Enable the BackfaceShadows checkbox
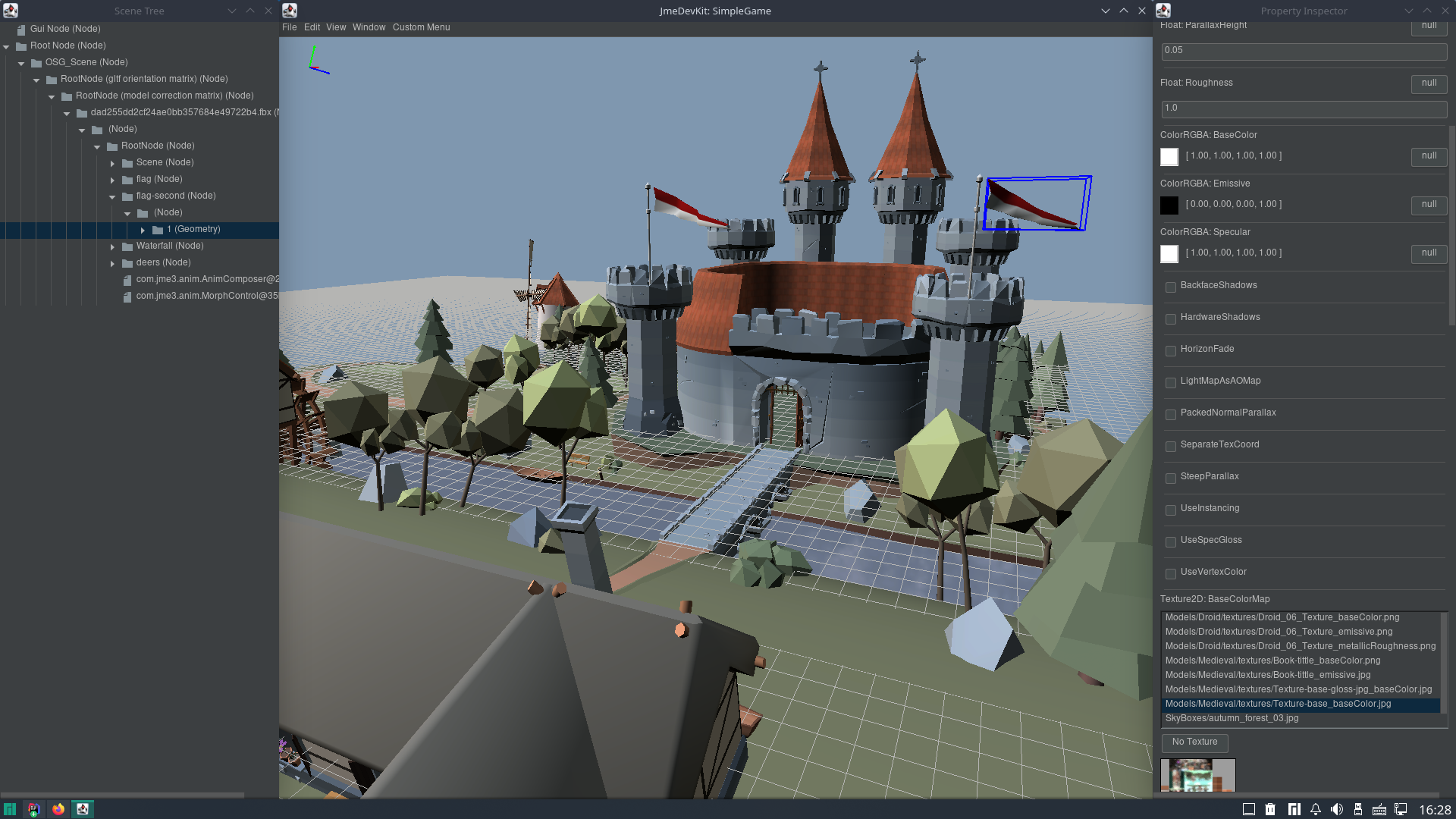1456x819 pixels. coord(1171,287)
